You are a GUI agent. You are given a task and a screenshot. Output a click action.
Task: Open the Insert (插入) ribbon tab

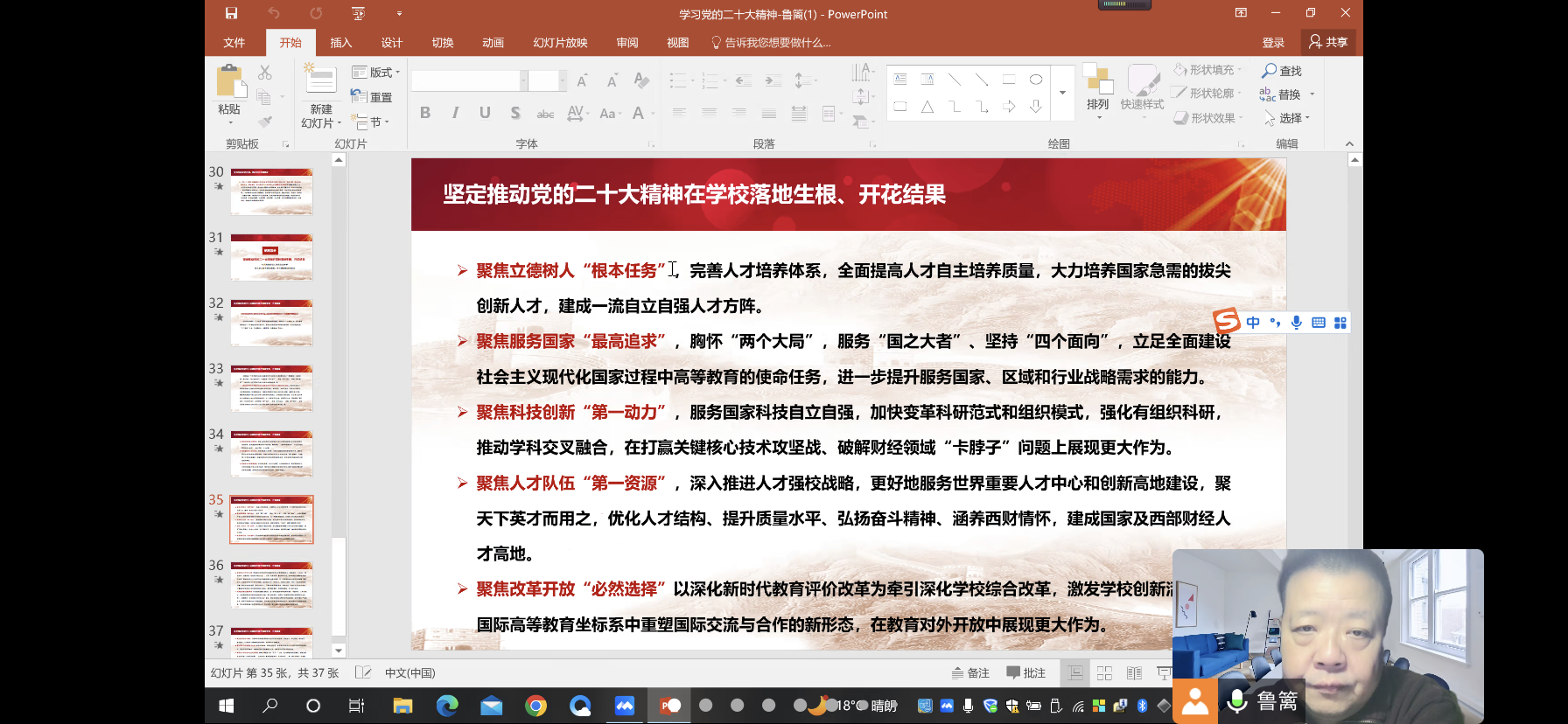(x=340, y=43)
